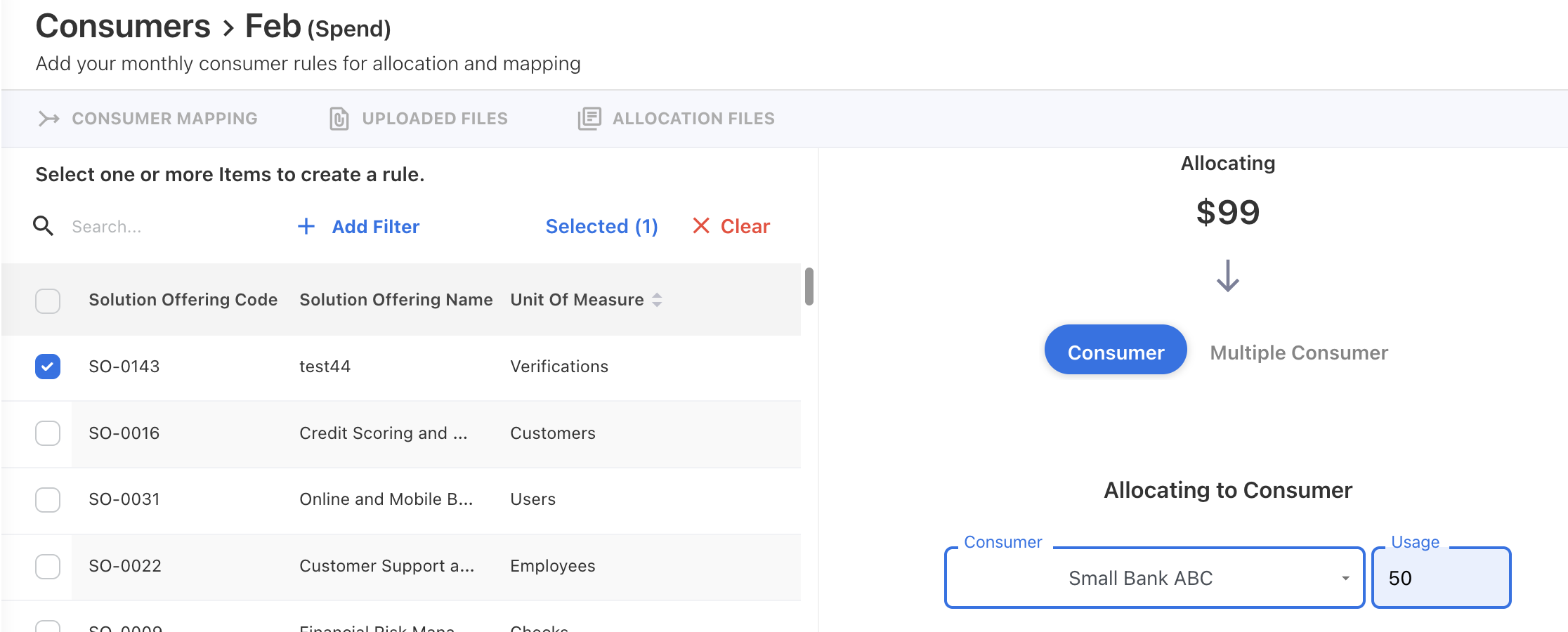Open the Consumer dropdown Small Bank ABC

pyautogui.click(x=1140, y=578)
